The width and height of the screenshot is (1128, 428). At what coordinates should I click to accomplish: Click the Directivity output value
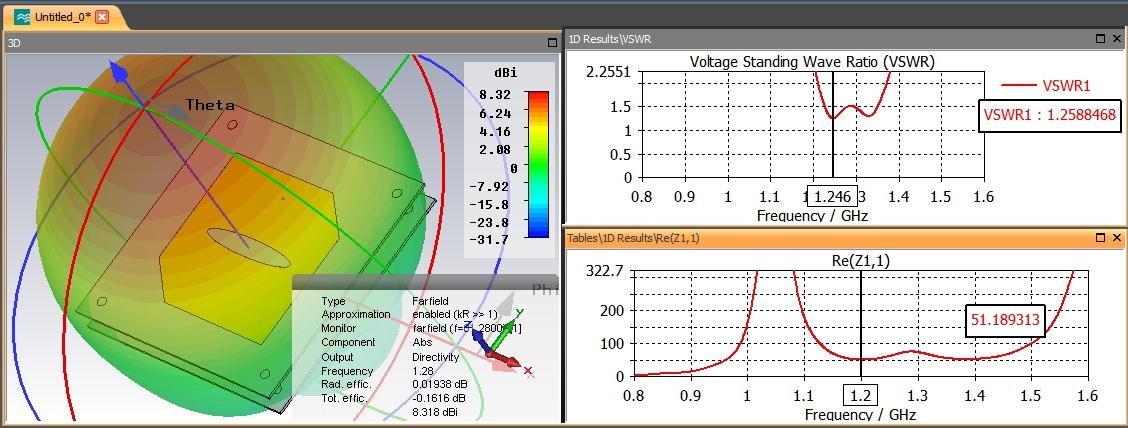click(435, 357)
